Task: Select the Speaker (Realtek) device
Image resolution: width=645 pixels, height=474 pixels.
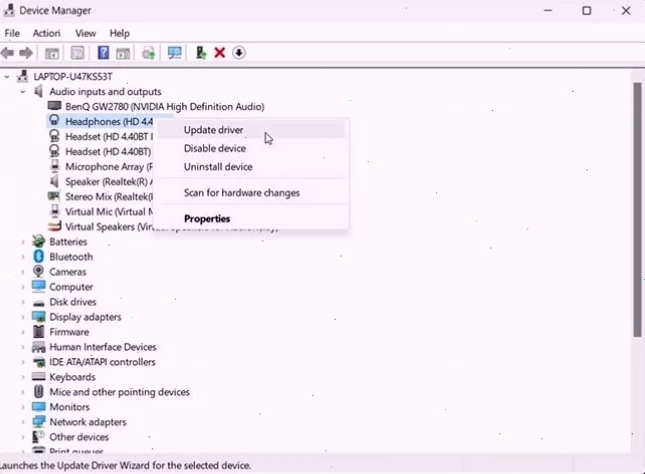Action: point(109,181)
